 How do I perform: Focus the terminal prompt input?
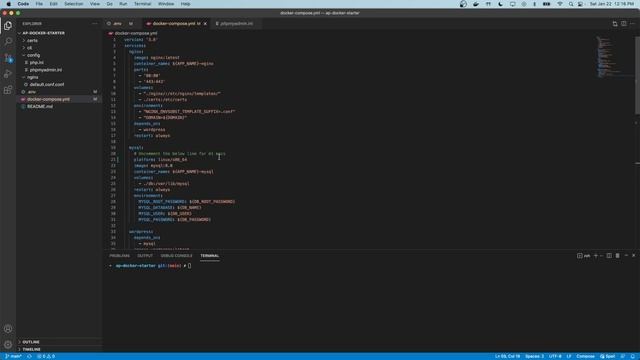point(189,266)
